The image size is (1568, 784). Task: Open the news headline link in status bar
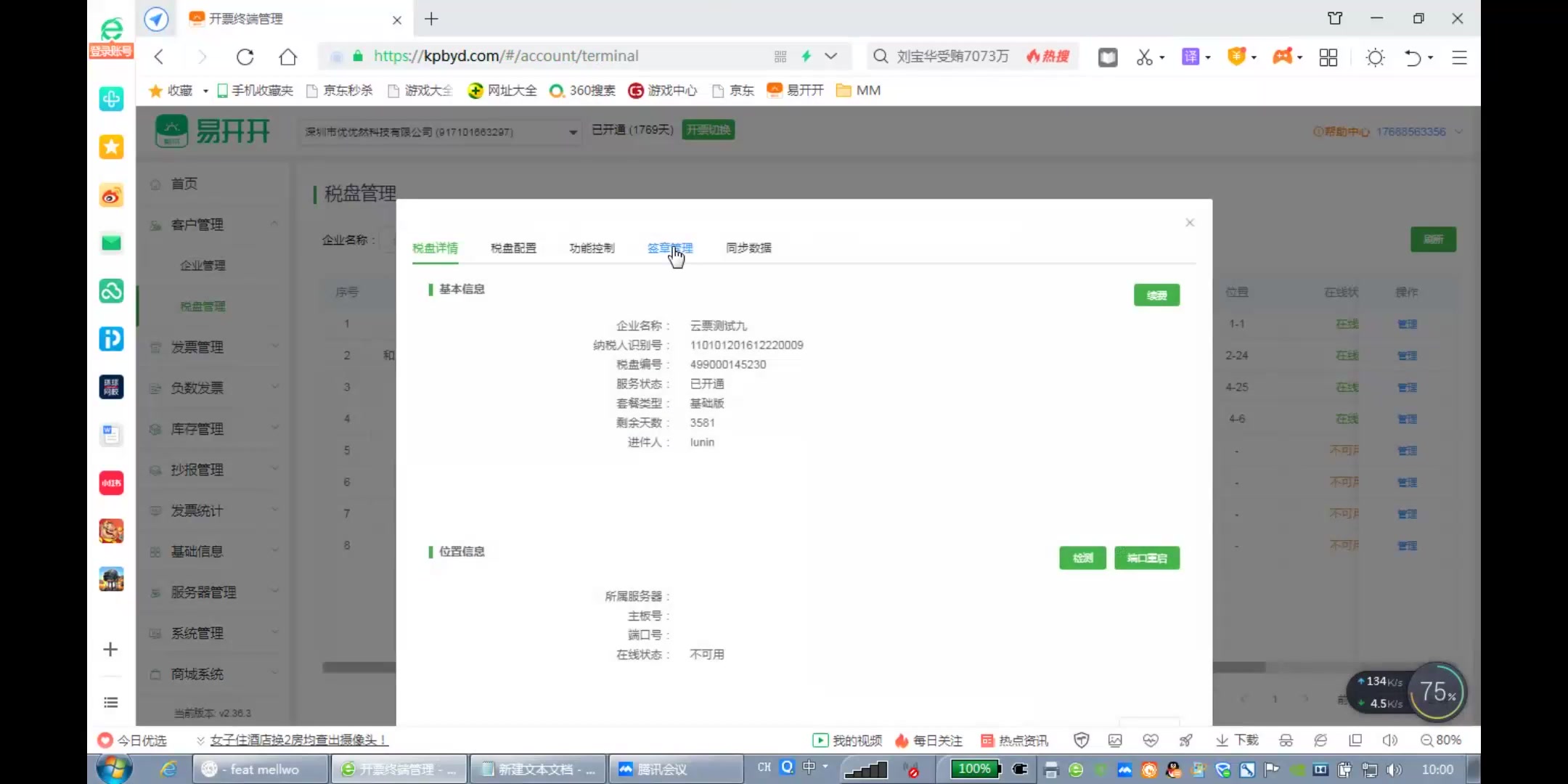(x=298, y=740)
